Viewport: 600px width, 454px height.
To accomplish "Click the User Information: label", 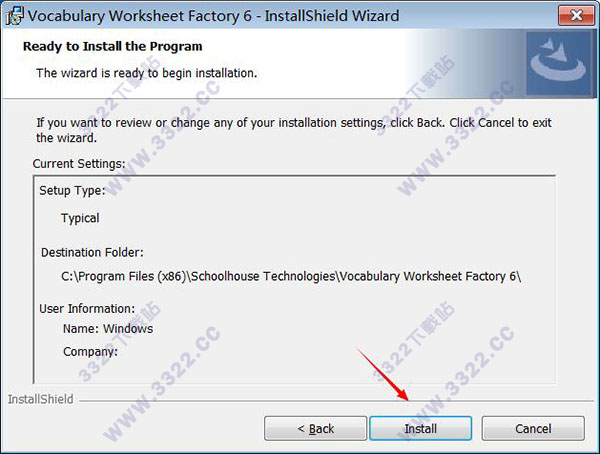I will [87, 309].
